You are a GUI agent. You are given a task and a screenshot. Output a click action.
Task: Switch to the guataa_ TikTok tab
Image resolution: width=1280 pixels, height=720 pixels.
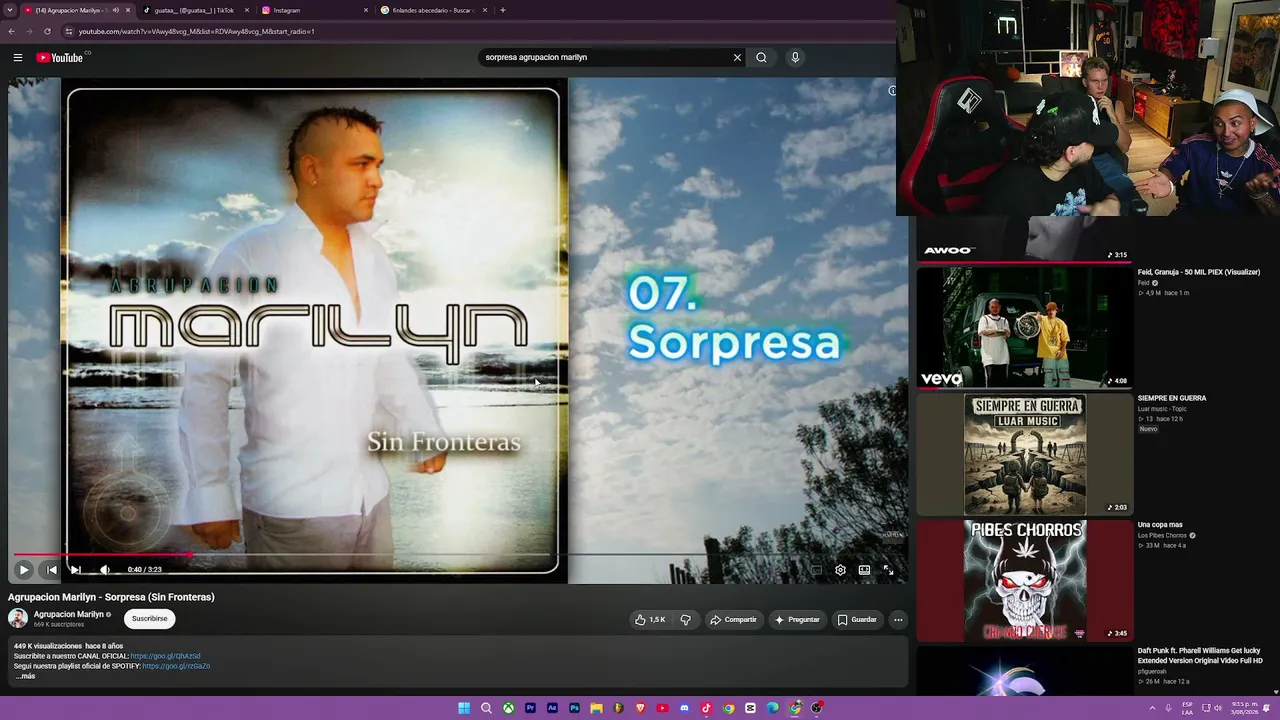click(194, 10)
